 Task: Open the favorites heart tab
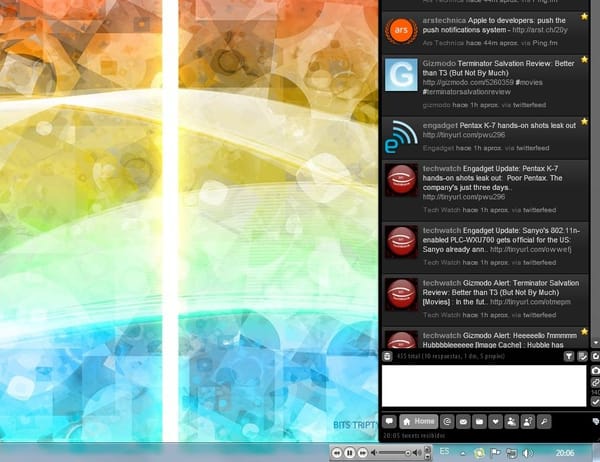pos(495,421)
